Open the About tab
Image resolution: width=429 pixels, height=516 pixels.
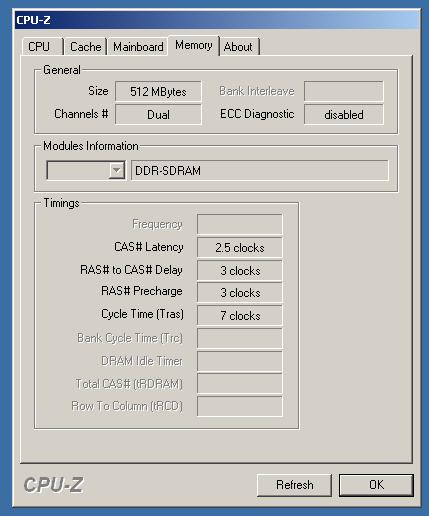click(x=239, y=47)
